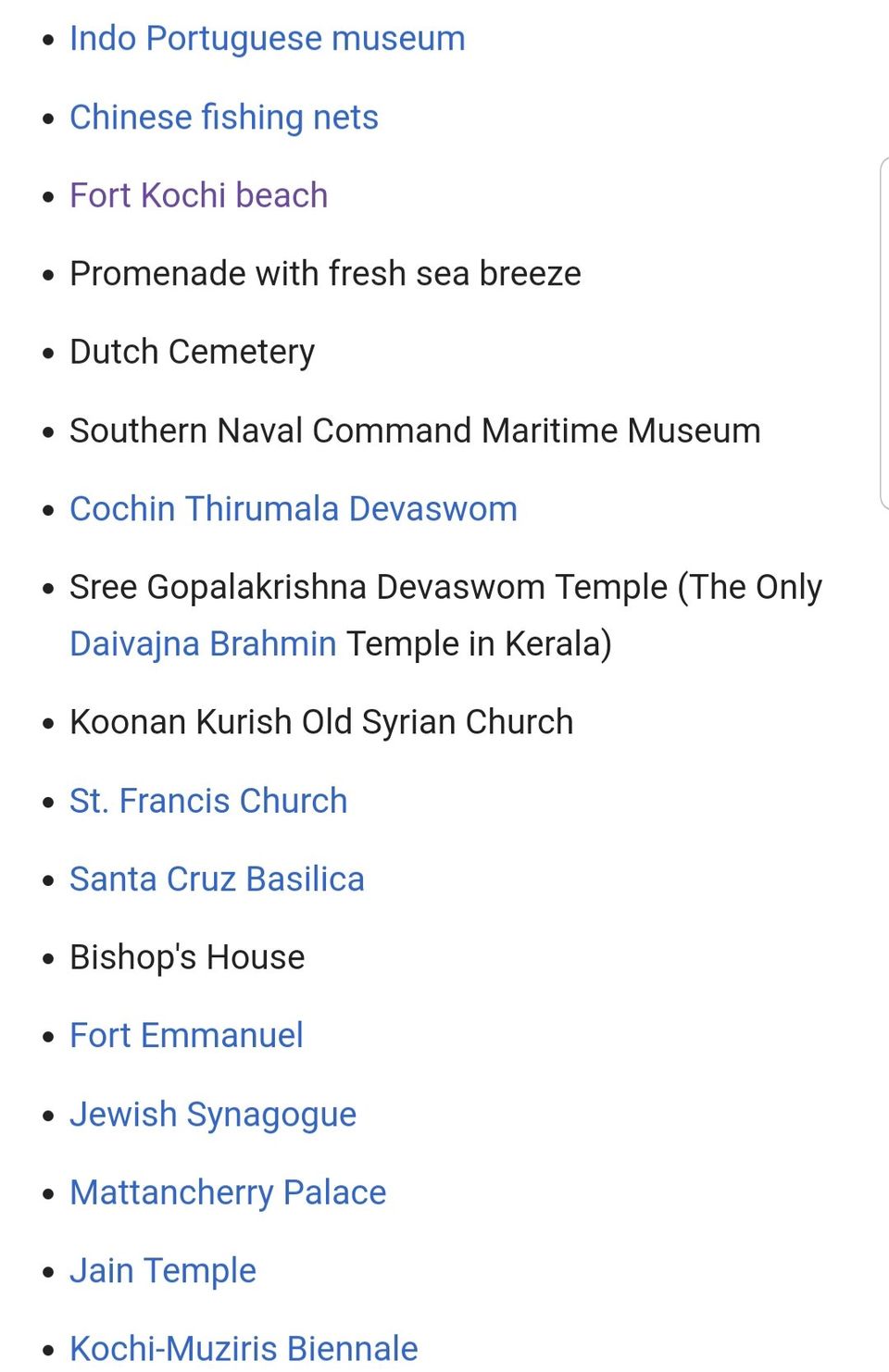Viewport: 889px width, 1372px height.
Task: Click the Koonan Kurish Old Syrian Church text
Action: coord(321,722)
